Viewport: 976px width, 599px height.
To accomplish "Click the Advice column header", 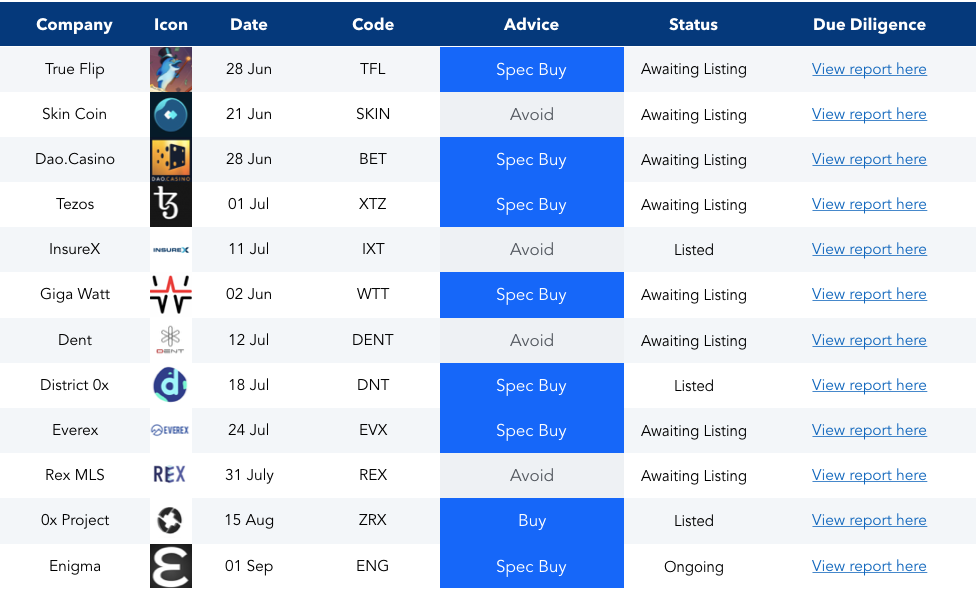I will click(531, 24).
